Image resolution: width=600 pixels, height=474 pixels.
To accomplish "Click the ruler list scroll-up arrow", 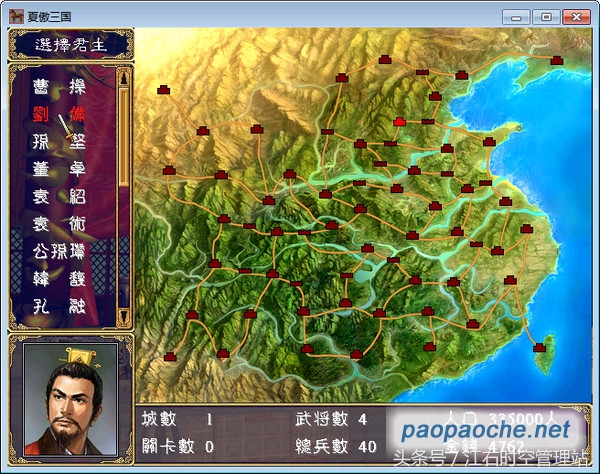I will (x=124, y=78).
